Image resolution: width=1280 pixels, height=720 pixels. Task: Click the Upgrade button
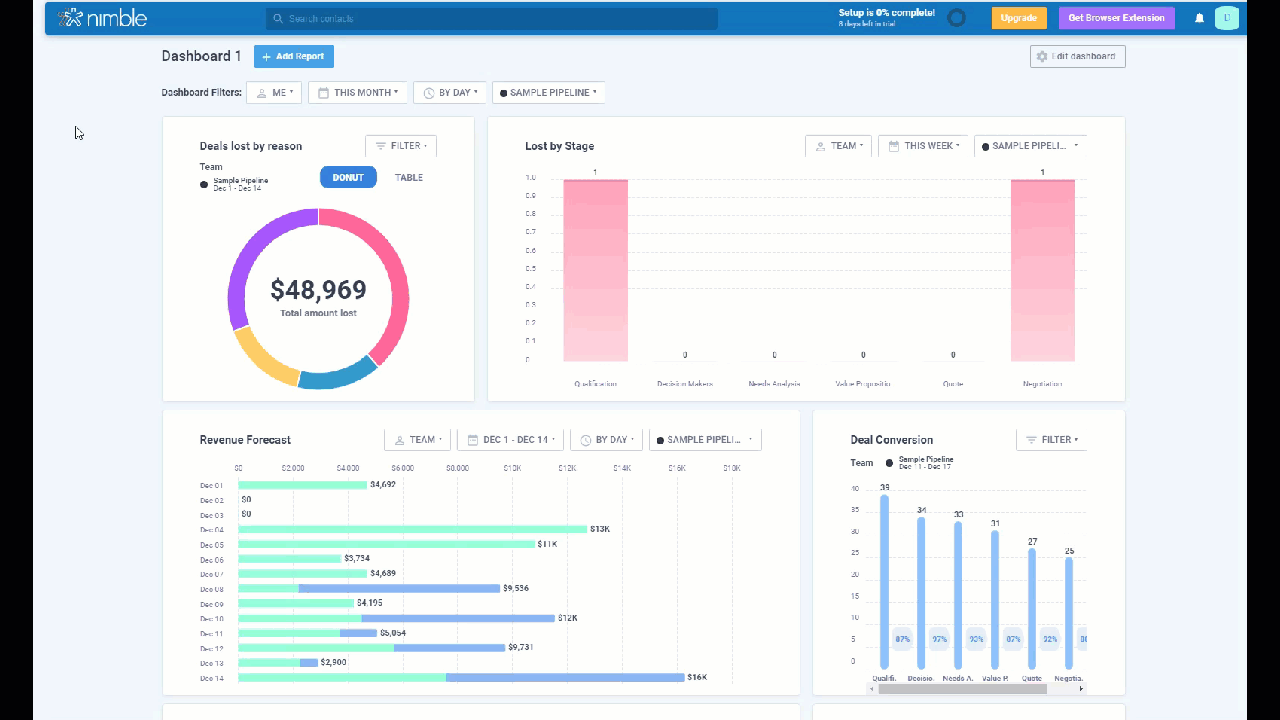[x=1018, y=18]
